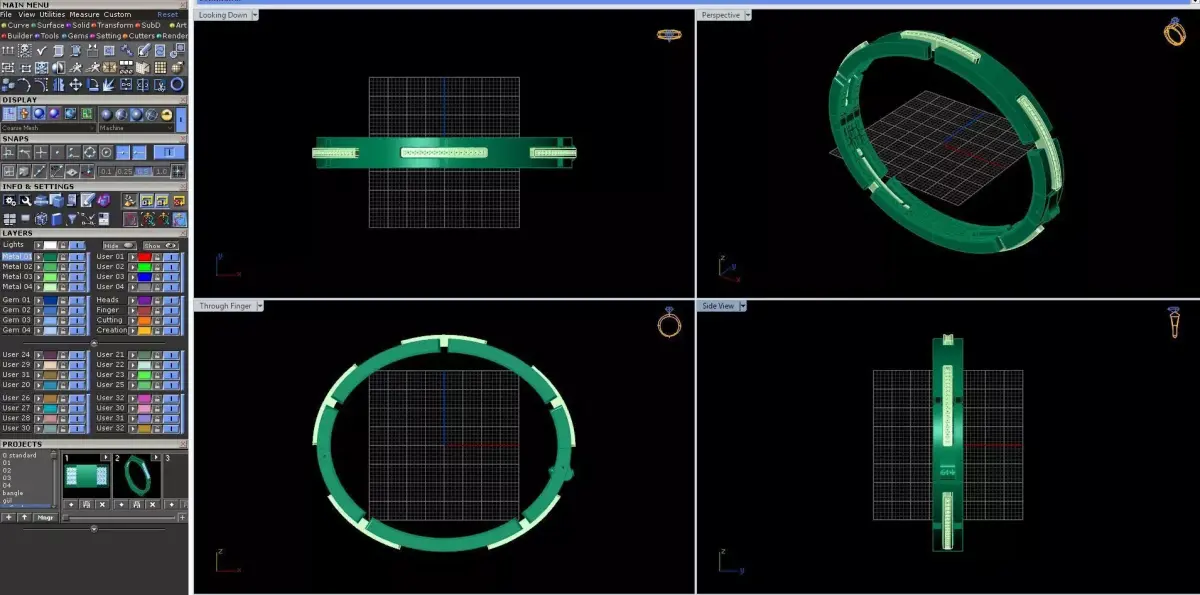Click the dotted grid array icon
1200x595 pixels.
[x=160, y=68]
